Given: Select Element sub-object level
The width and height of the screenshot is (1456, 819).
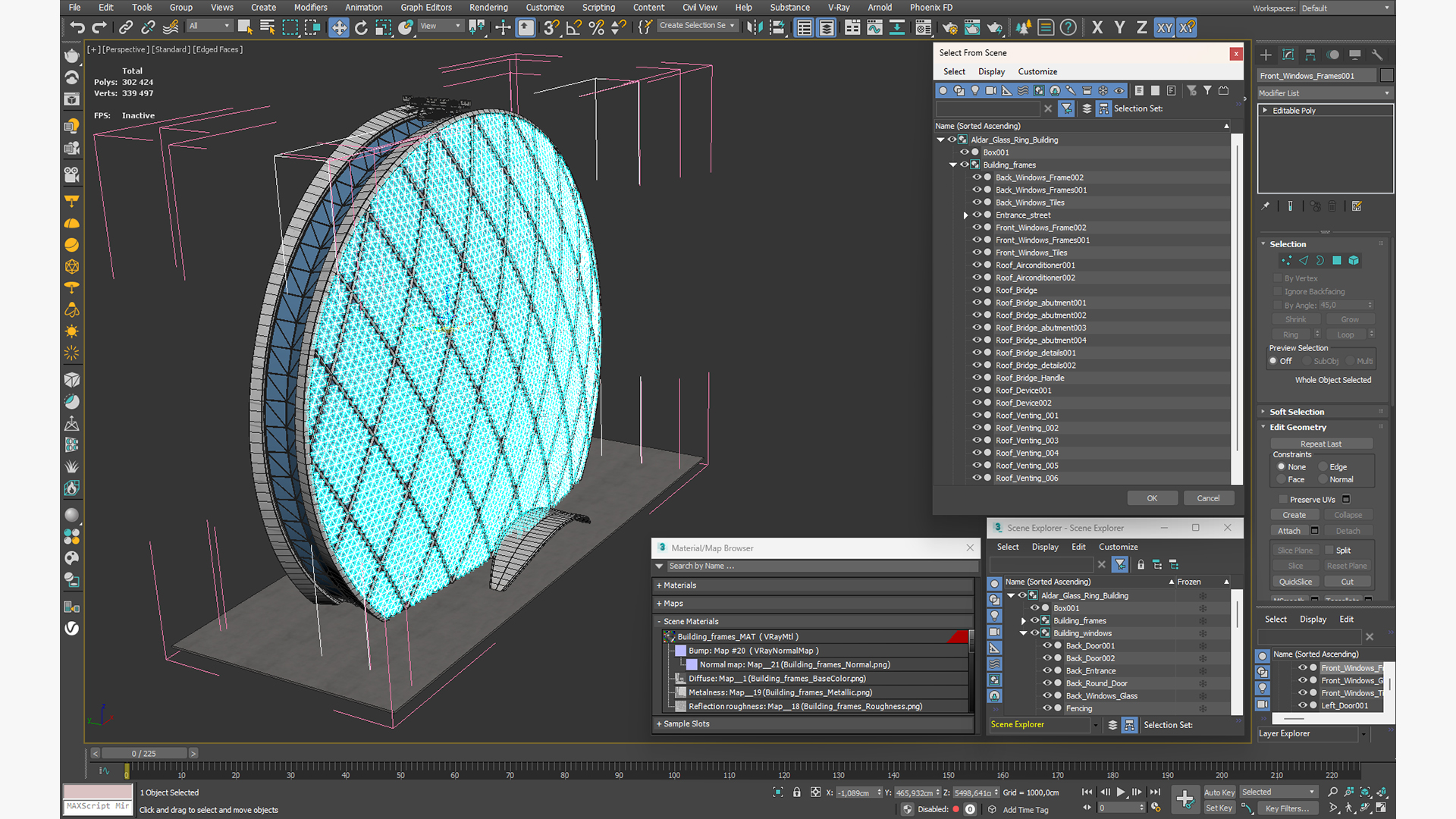Looking at the screenshot, I should click(1354, 260).
